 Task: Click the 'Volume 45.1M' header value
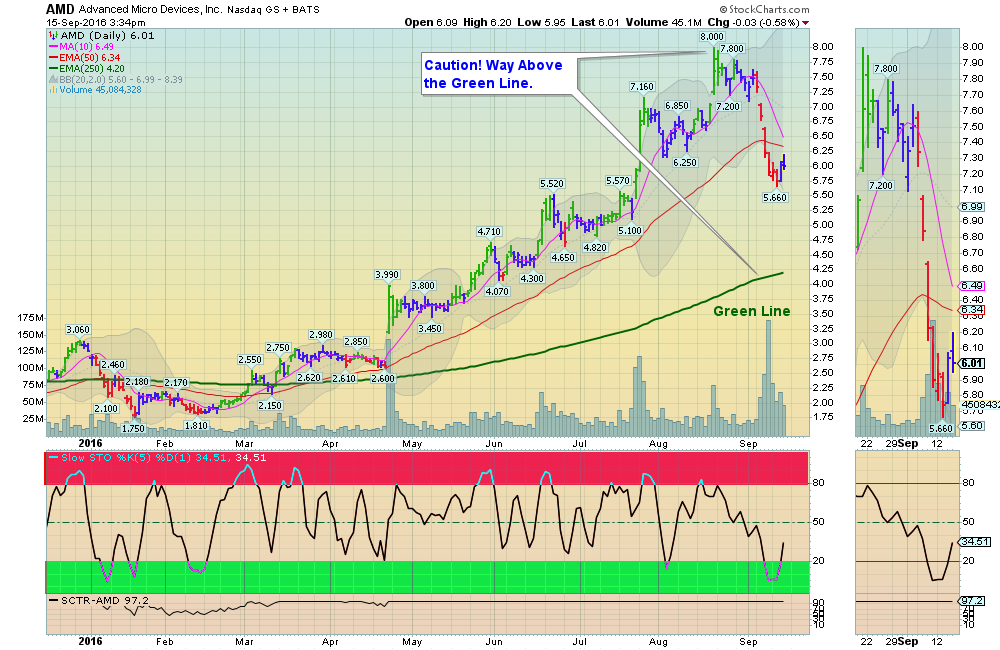point(663,22)
